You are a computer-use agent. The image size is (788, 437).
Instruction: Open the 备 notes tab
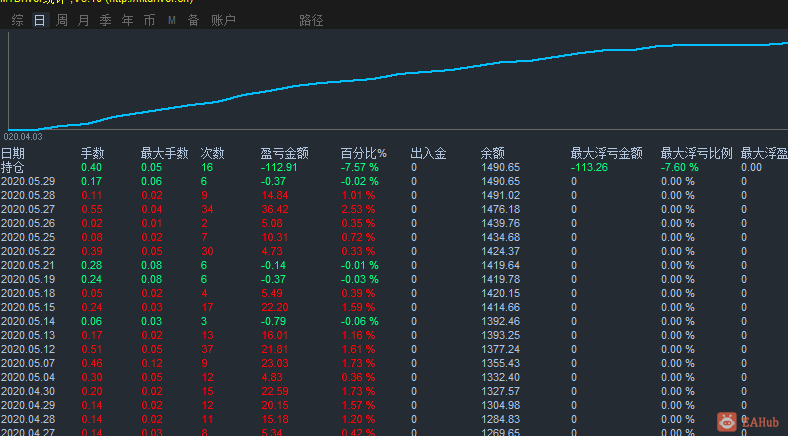[x=193, y=20]
